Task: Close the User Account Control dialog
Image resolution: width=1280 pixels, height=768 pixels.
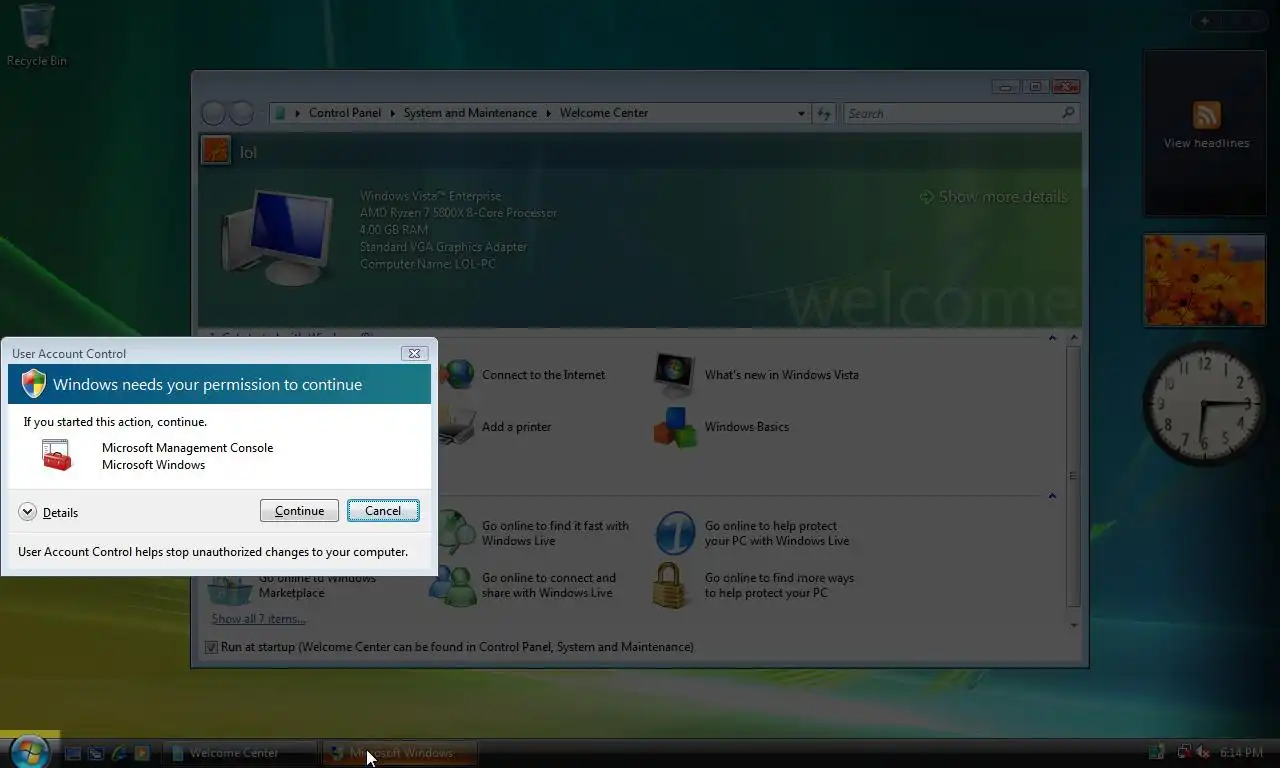Action: coord(414,353)
